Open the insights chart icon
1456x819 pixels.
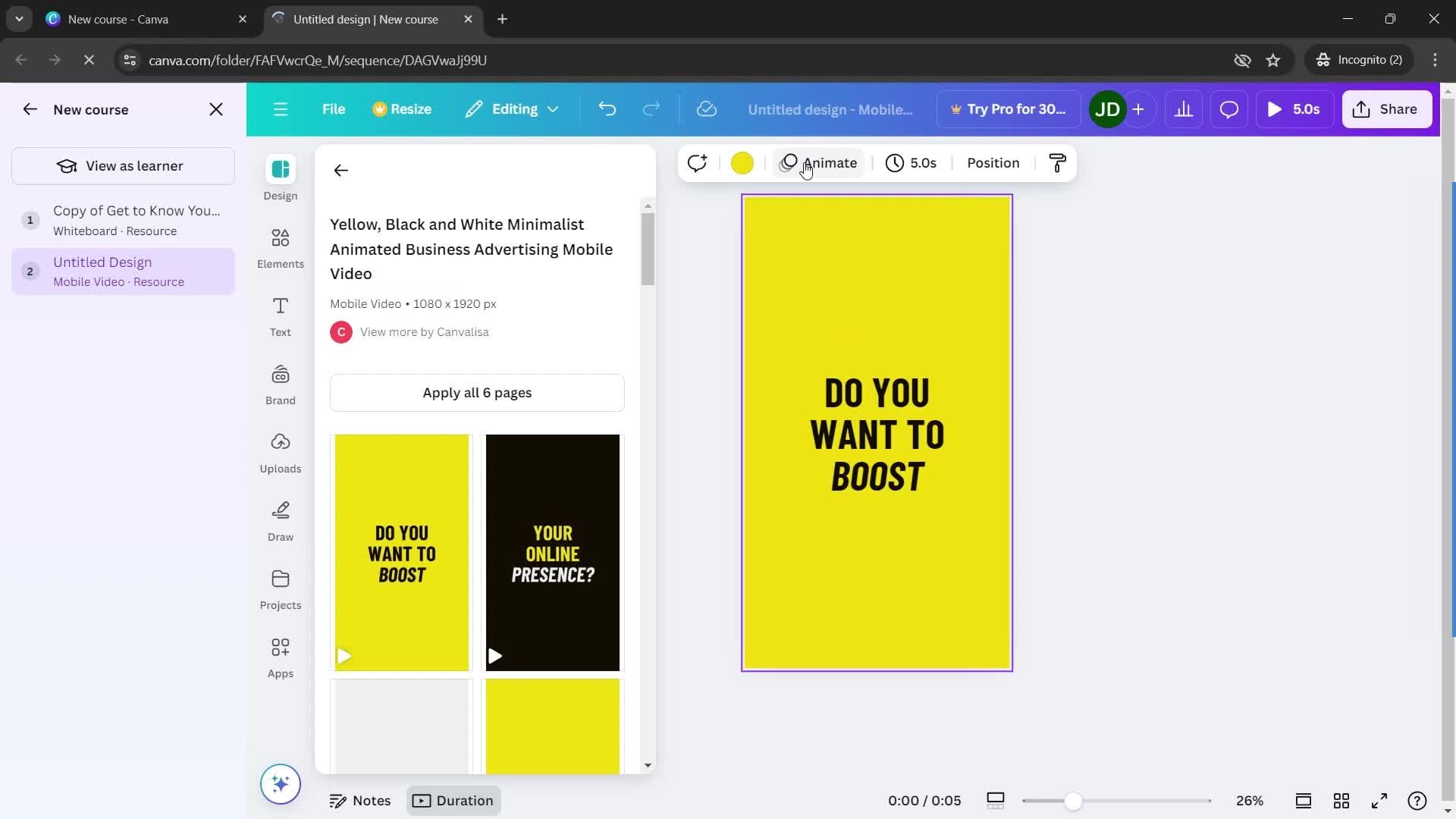(x=1183, y=109)
